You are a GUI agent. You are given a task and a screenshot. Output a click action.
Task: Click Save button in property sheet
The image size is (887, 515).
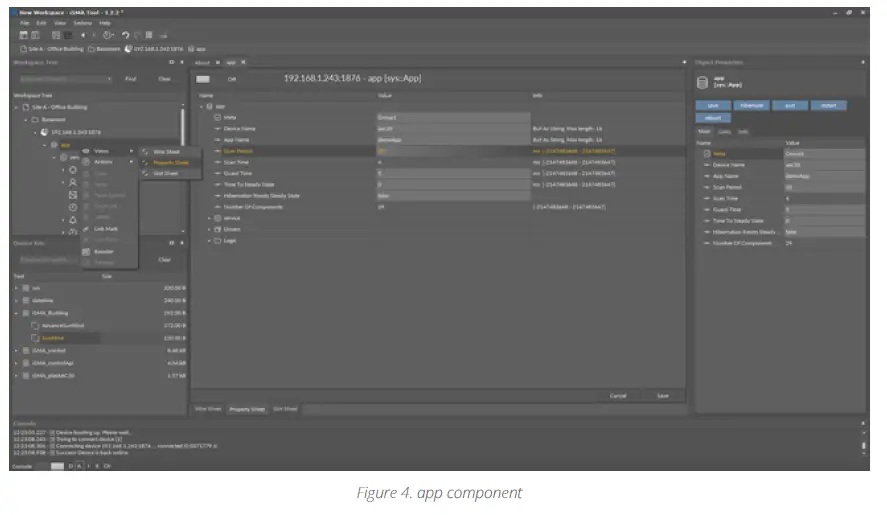coord(662,396)
